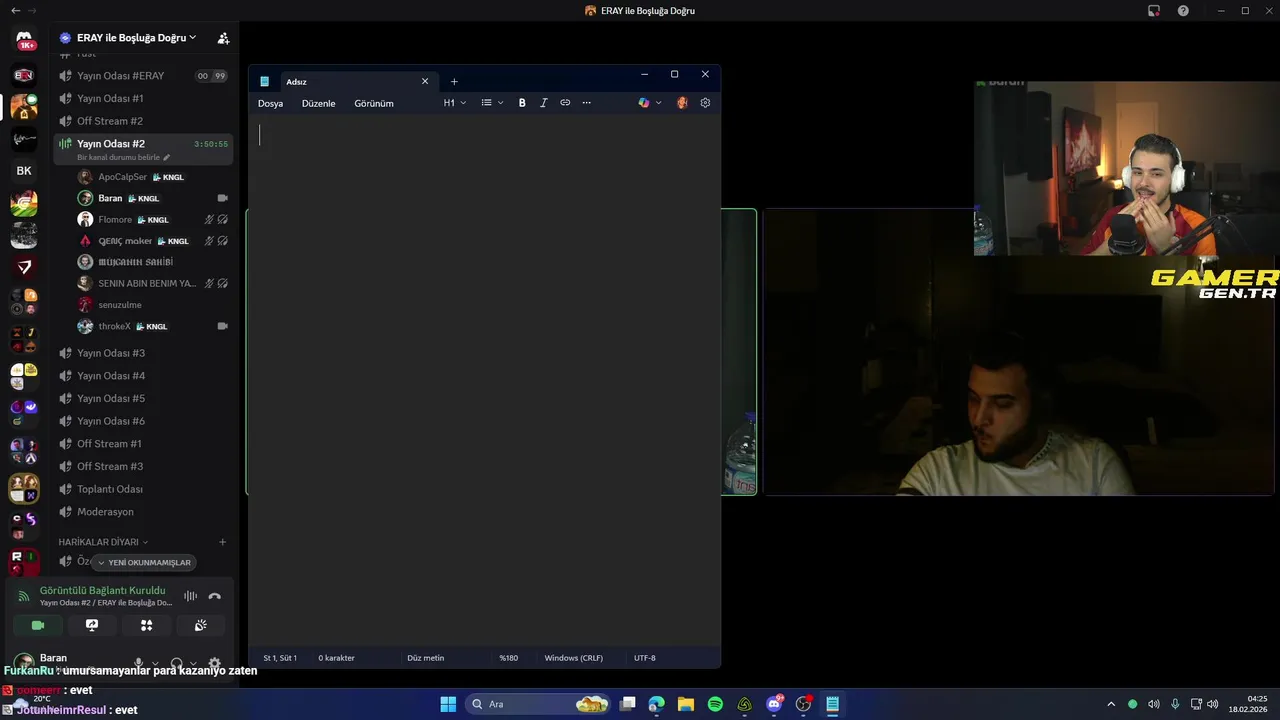Create channel in HARİKALAR DİYARI category
The width and height of the screenshot is (1280, 720).
[222, 542]
